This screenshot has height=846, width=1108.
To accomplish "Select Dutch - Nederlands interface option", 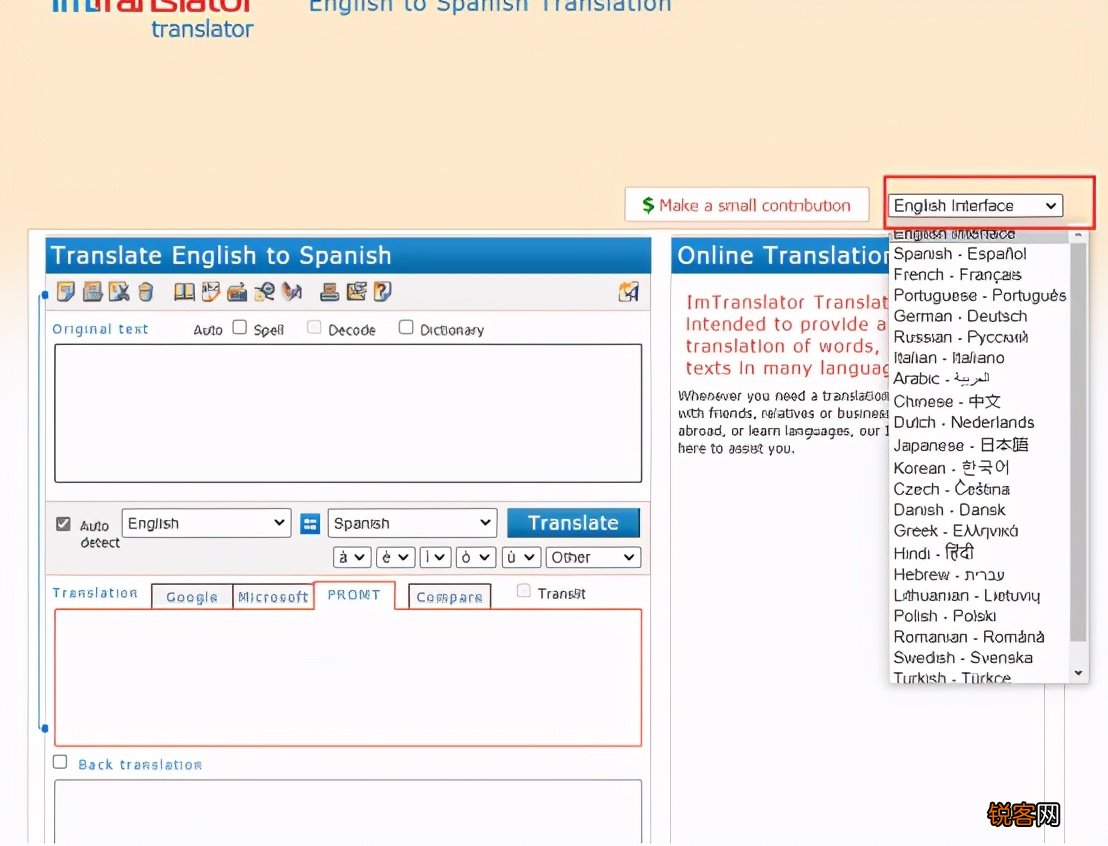I will coord(979,422).
